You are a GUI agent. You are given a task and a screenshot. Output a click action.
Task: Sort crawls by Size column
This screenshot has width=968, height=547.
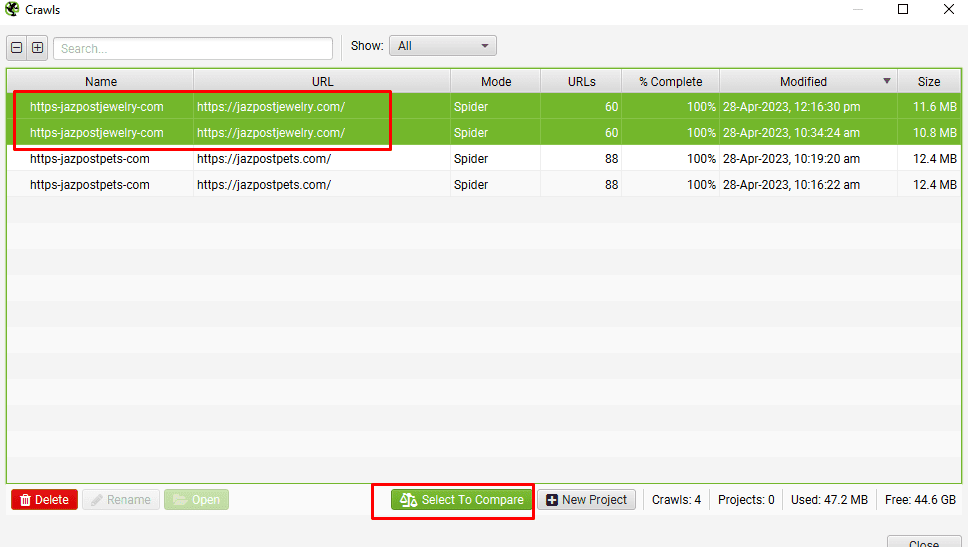click(x=928, y=81)
